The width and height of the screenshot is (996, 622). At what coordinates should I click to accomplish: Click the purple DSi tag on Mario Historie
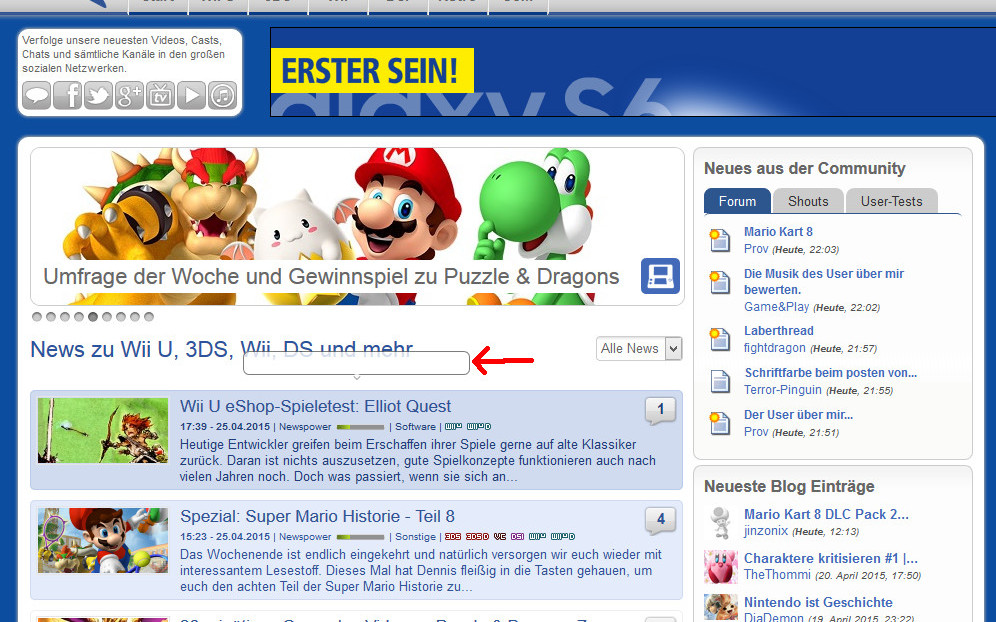coord(517,537)
